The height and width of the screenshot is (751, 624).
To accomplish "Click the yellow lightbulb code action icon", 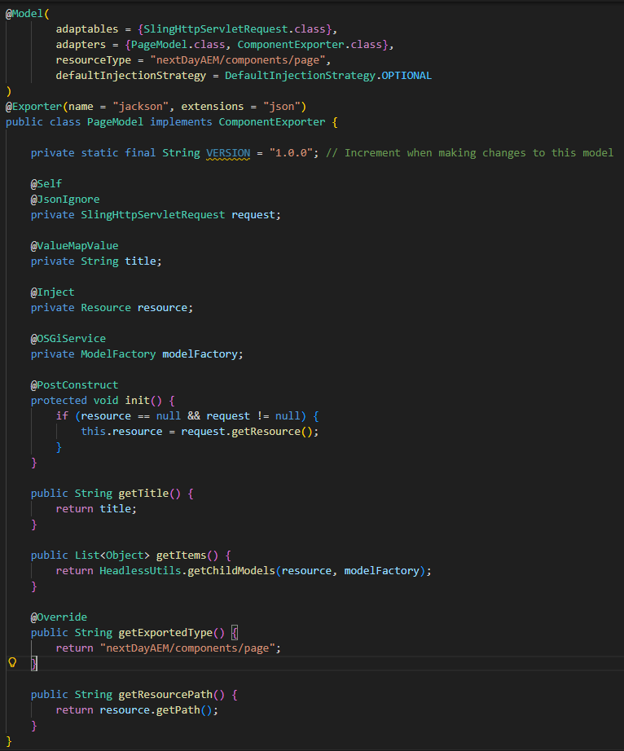I will tap(12, 662).
